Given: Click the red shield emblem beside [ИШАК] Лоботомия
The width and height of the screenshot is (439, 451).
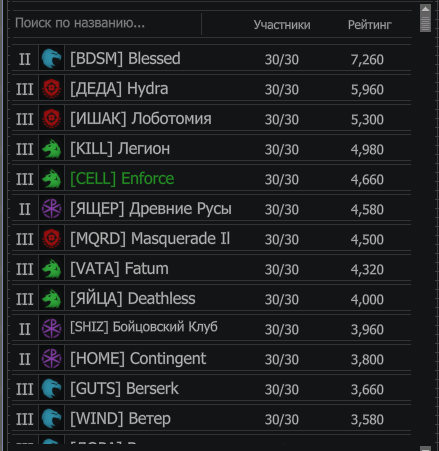Looking at the screenshot, I should tap(51, 119).
